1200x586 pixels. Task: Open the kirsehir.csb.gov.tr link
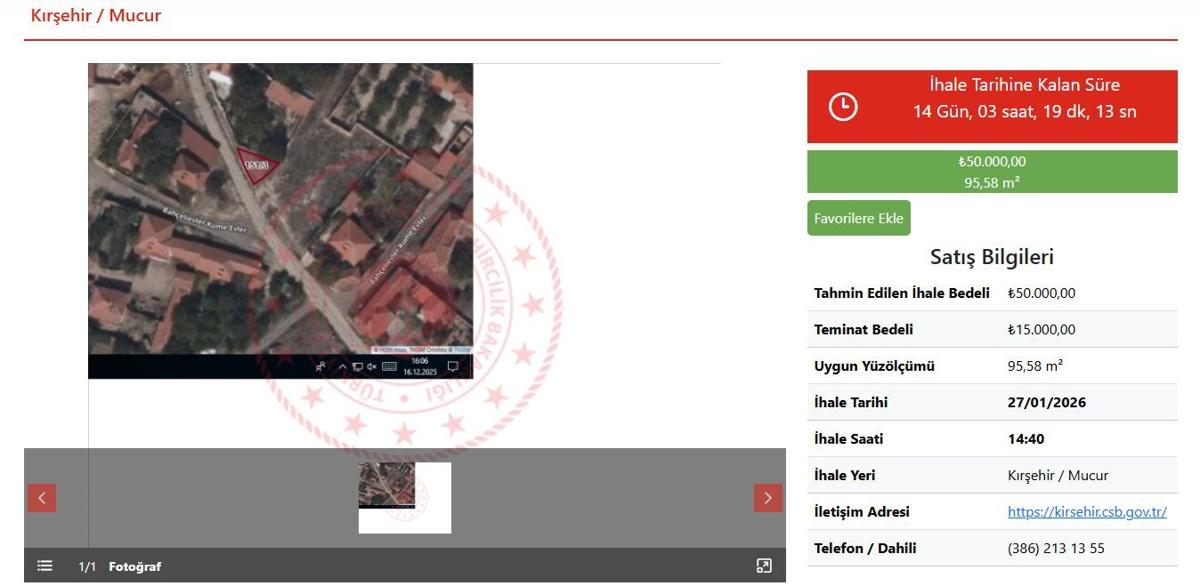point(1087,512)
